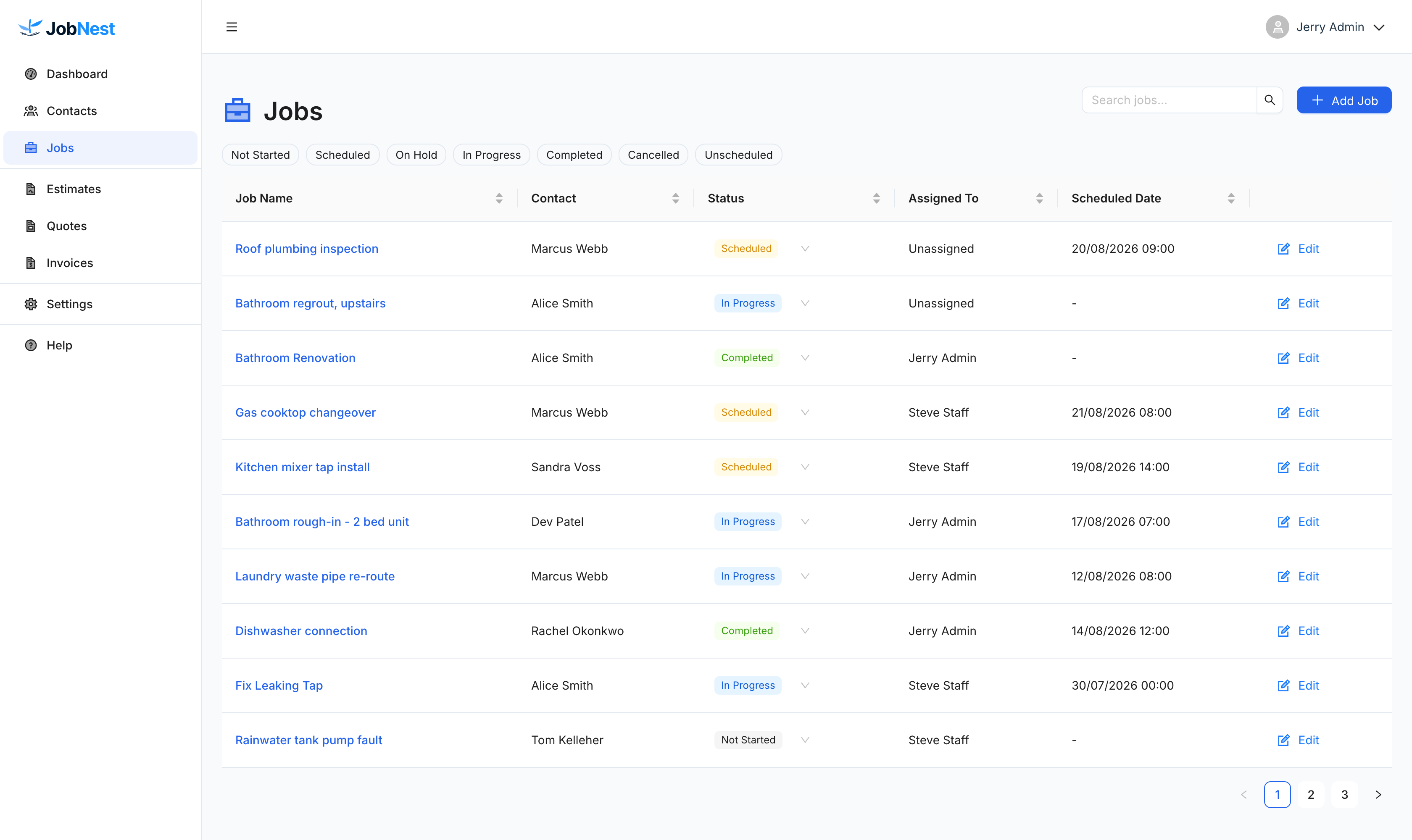Toggle the Completed filter chip
The width and height of the screenshot is (1412, 840).
(x=574, y=155)
